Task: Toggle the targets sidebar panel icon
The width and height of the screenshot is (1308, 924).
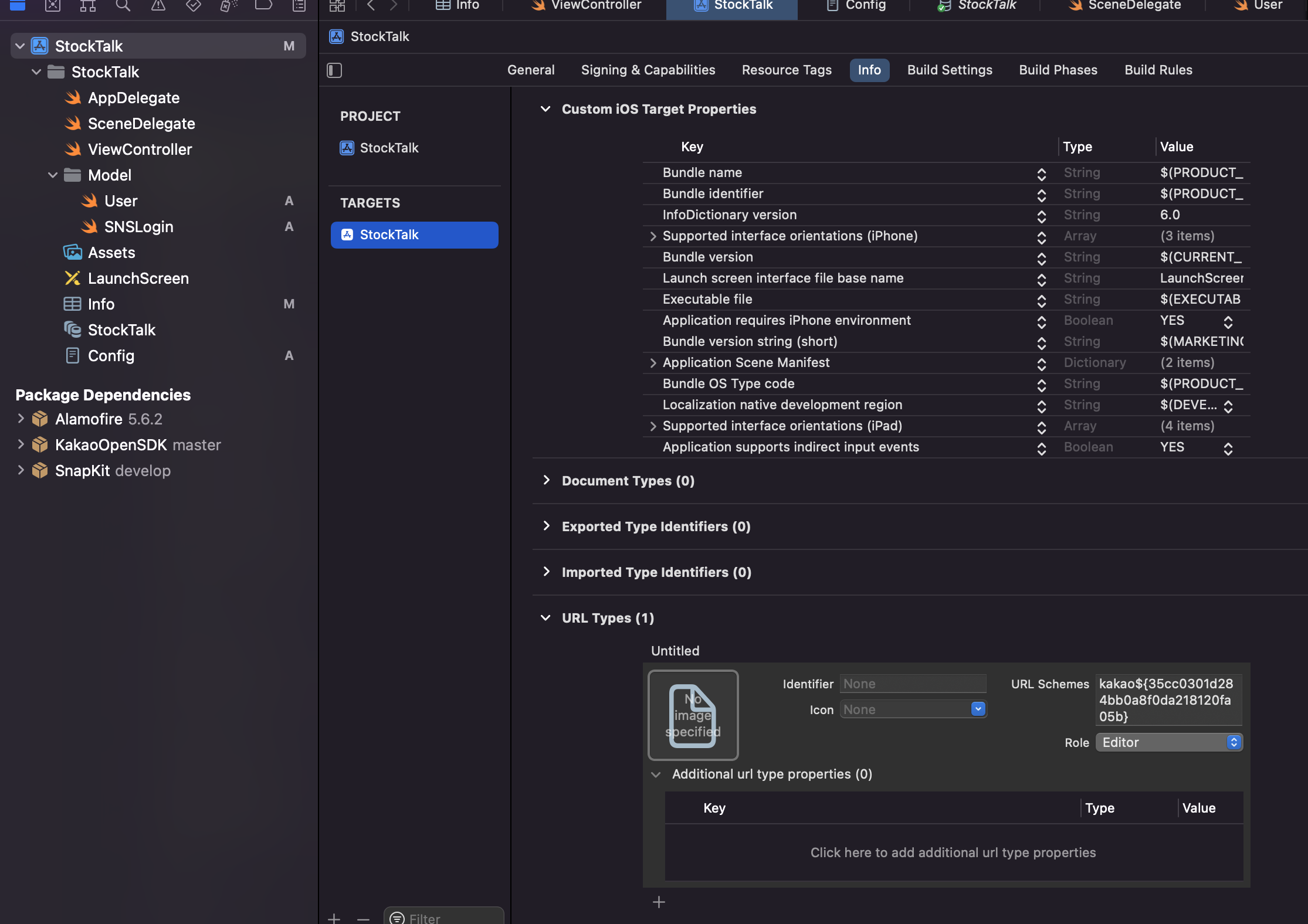Action: pos(334,70)
